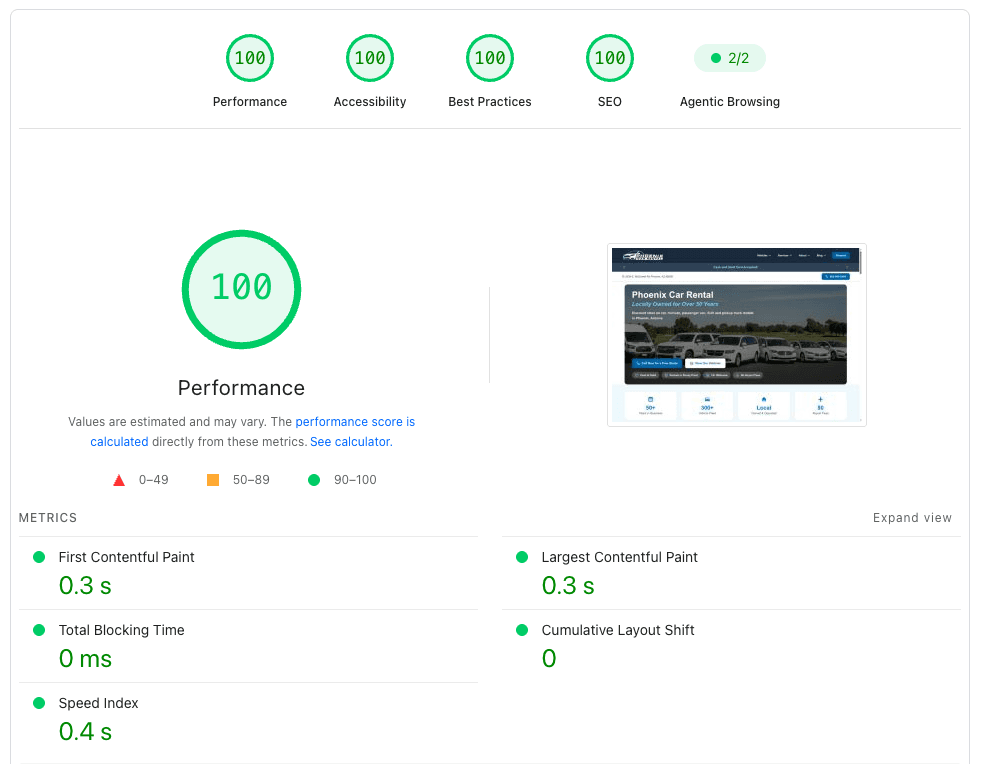The width and height of the screenshot is (985, 764).
Task: Open the Best Practices score gauge
Action: click(490, 58)
